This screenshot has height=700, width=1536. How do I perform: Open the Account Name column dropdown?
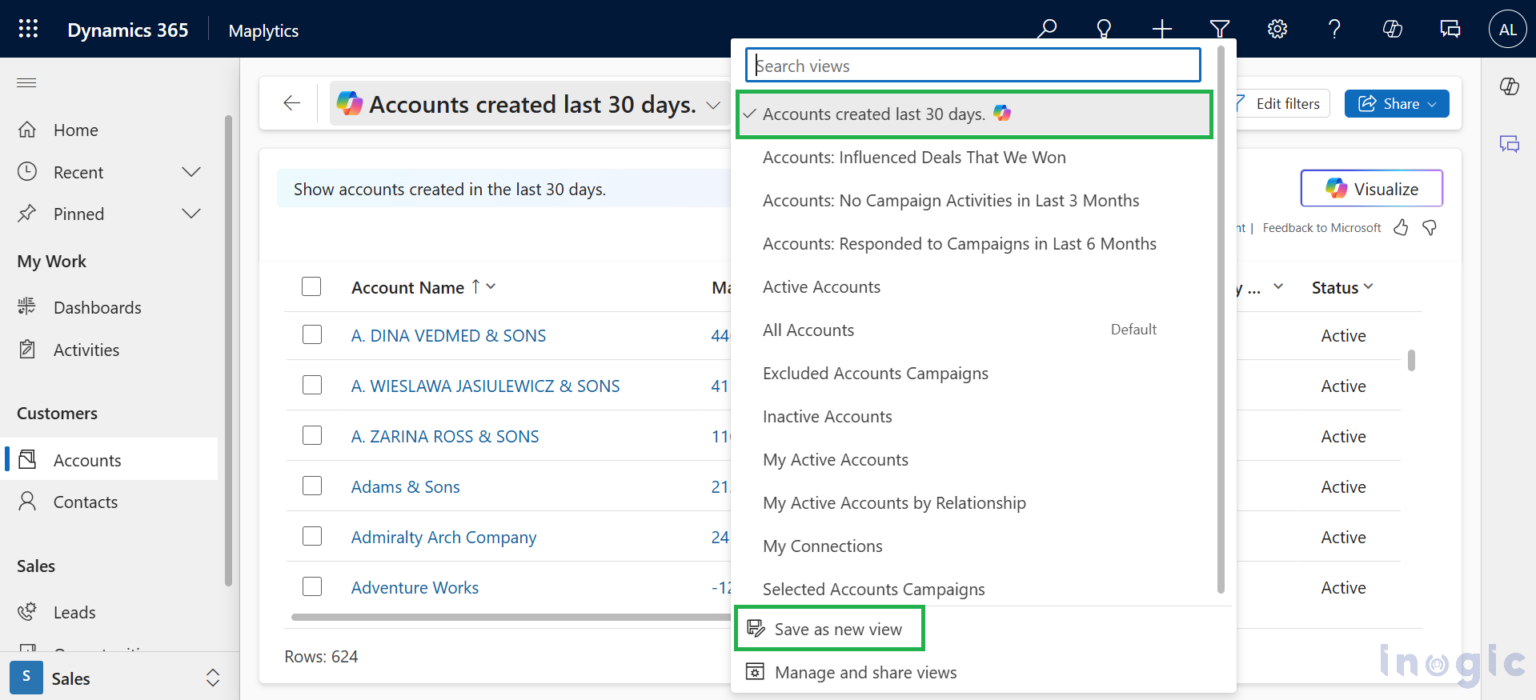[490, 287]
